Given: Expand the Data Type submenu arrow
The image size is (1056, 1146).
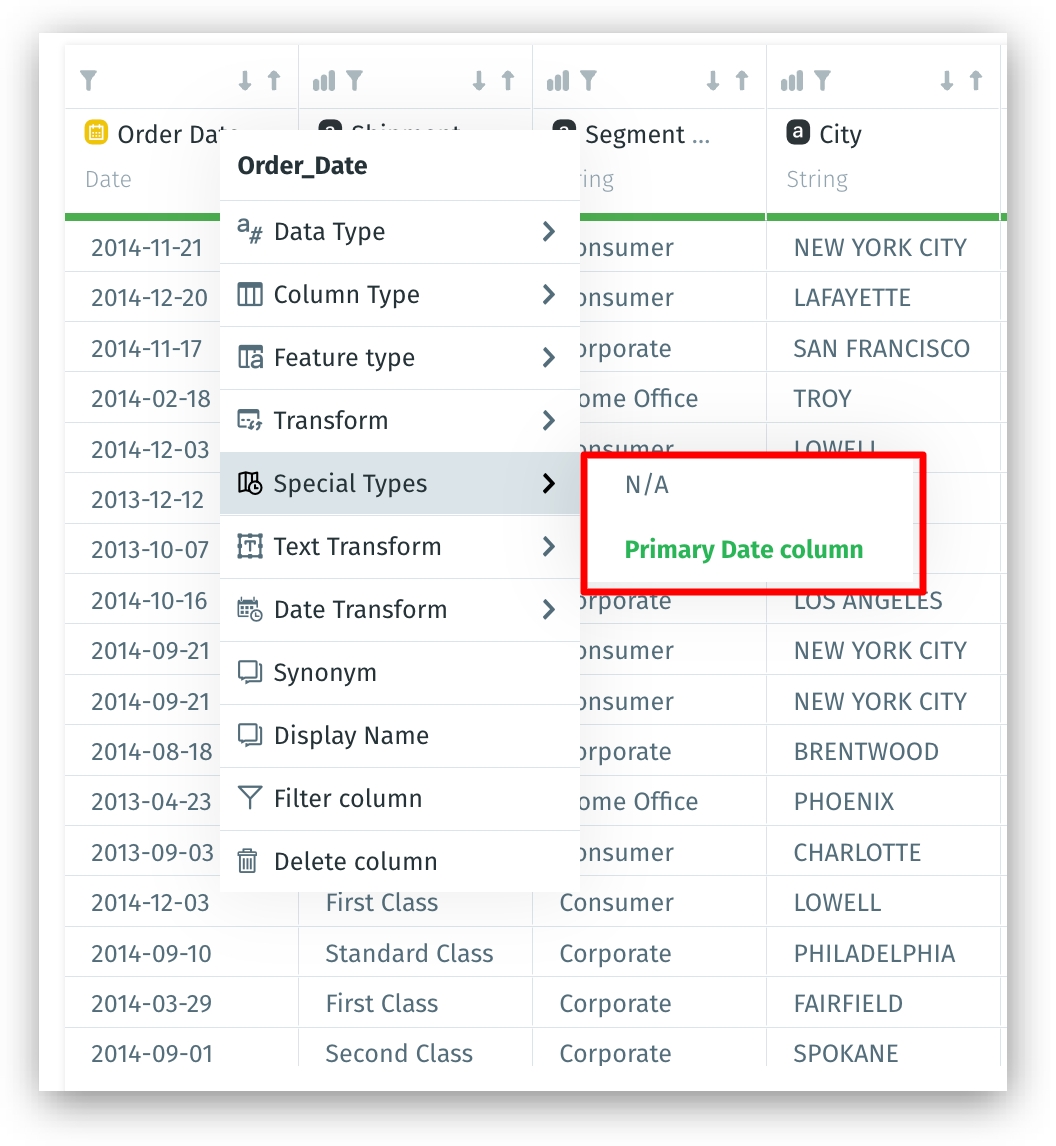Looking at the screenshot, I should tap(548, 232).
